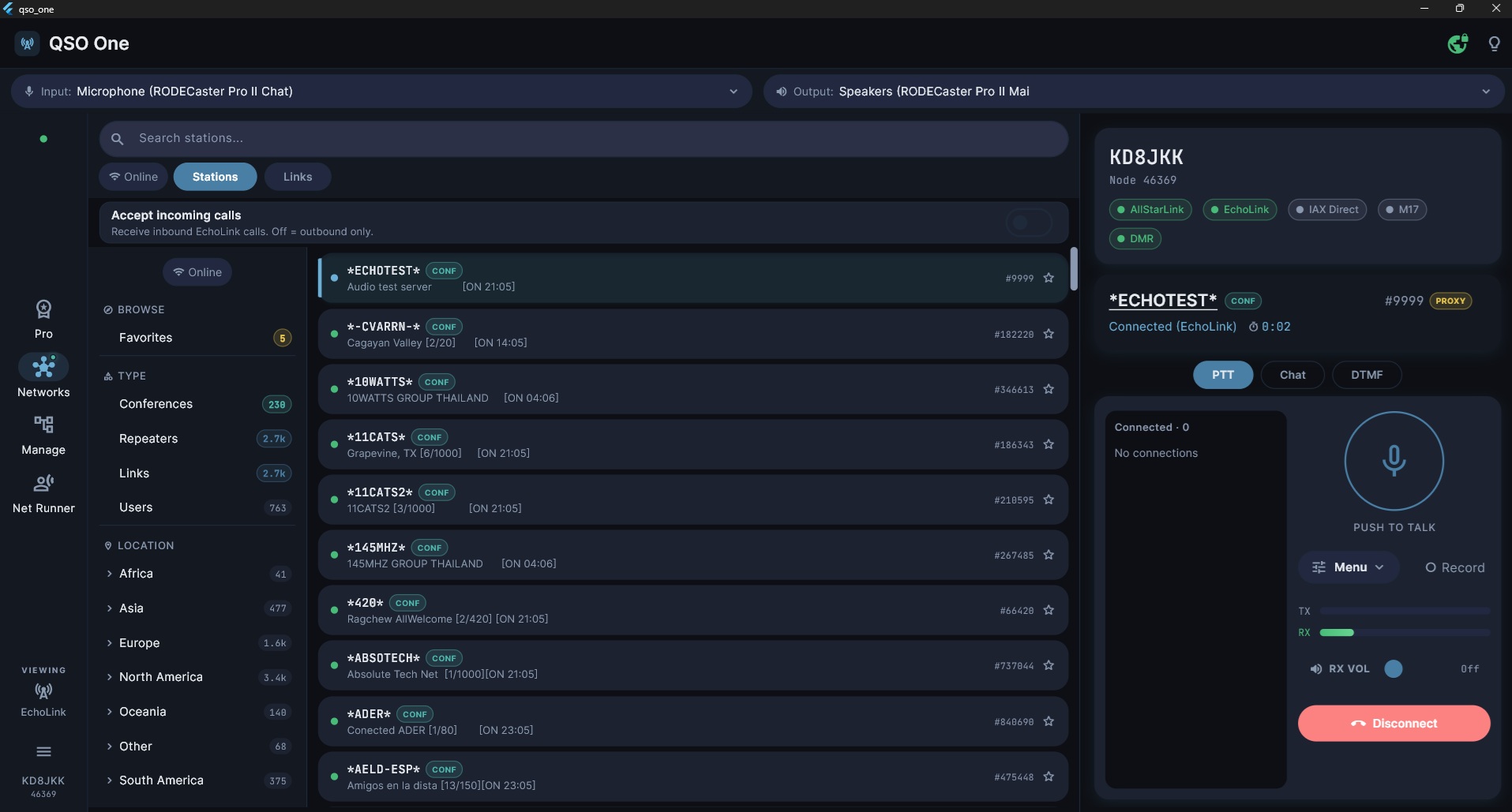Click the *ECHOTEST* connected station link
This screenshot has height=812, width=1512.
tap(1162, 301)
